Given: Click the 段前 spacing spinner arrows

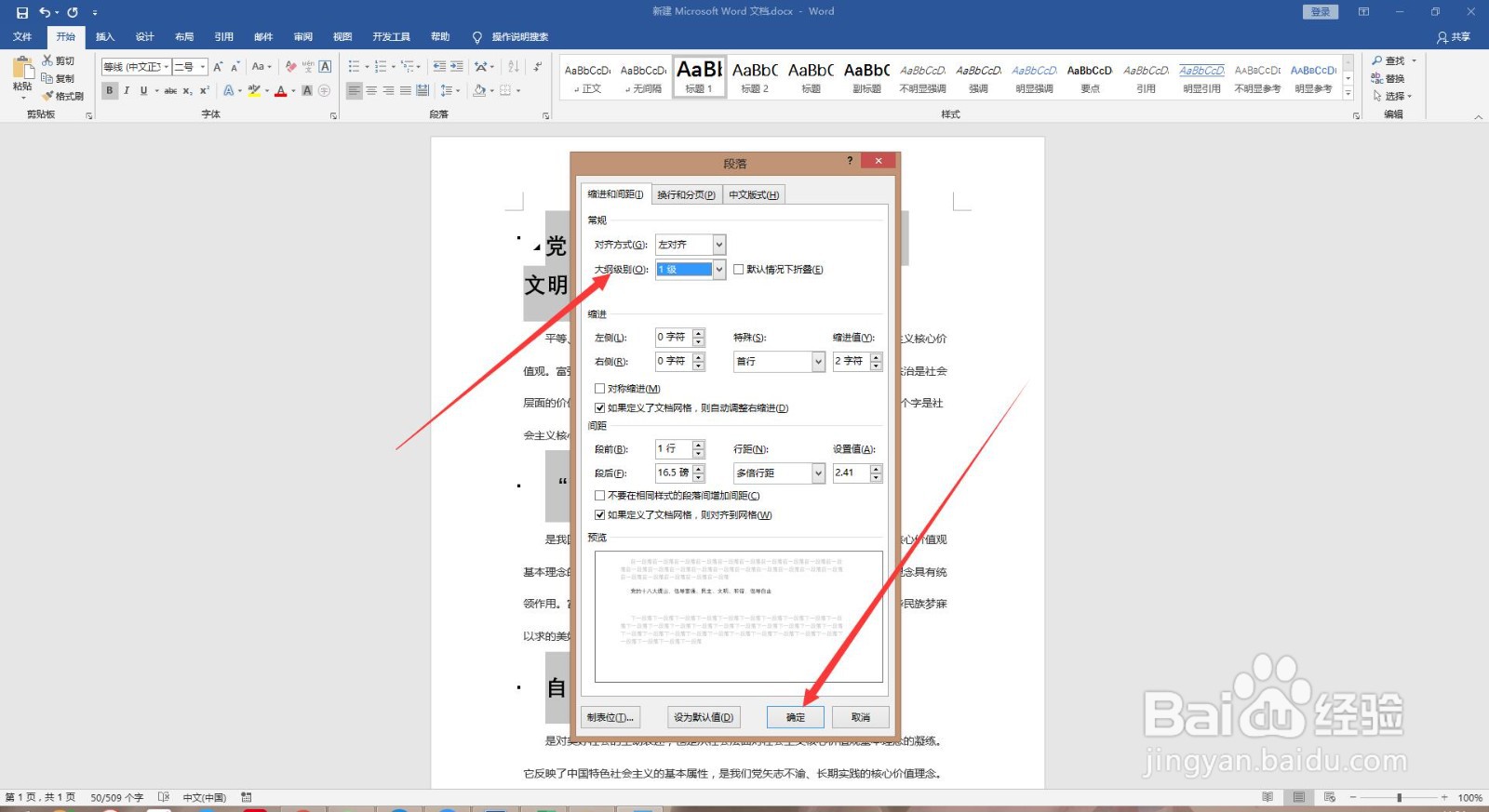Looking at the screenshot, I should point(699,449).
